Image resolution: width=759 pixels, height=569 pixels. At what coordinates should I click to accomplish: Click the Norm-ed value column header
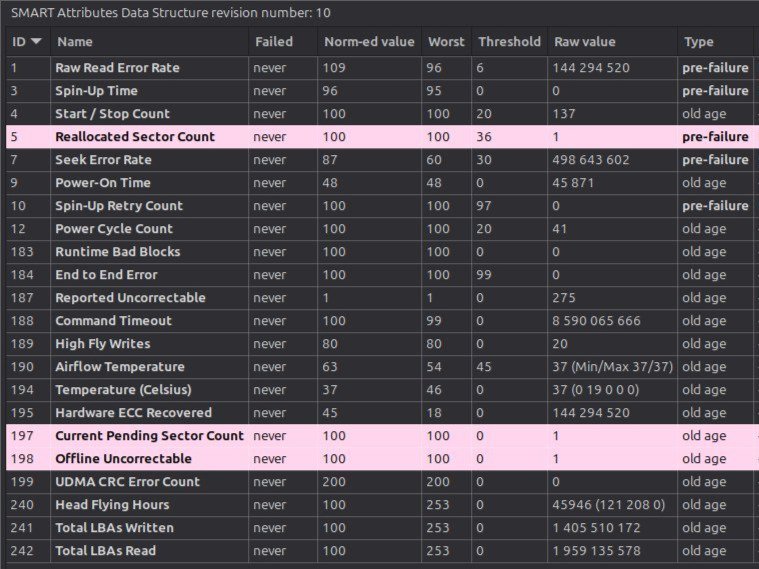point(368,42)
